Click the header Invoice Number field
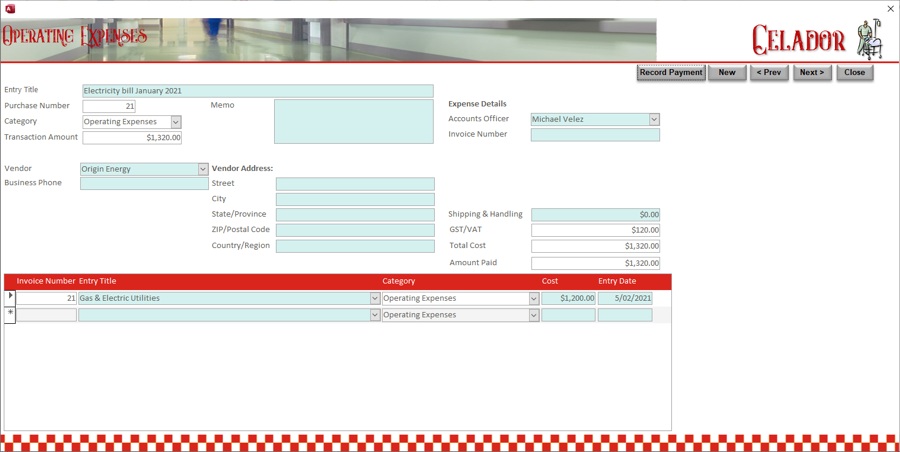Screen dimensions: 900x452 [x=595, y=135]
